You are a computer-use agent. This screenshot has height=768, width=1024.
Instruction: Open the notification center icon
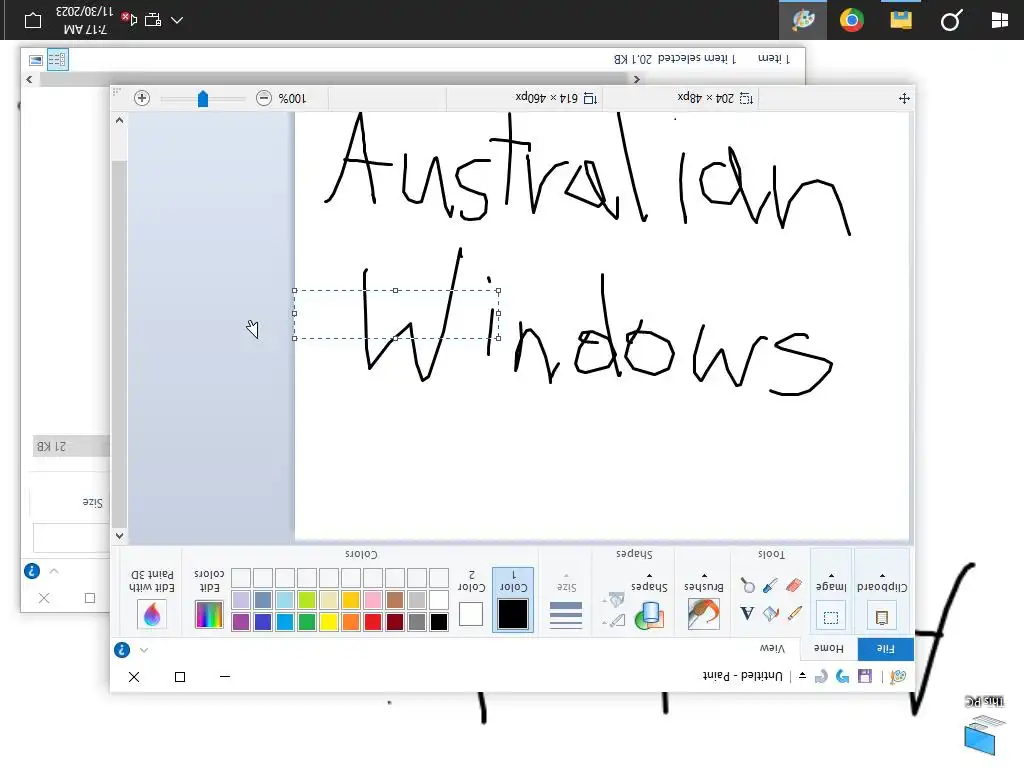(33, 20)
